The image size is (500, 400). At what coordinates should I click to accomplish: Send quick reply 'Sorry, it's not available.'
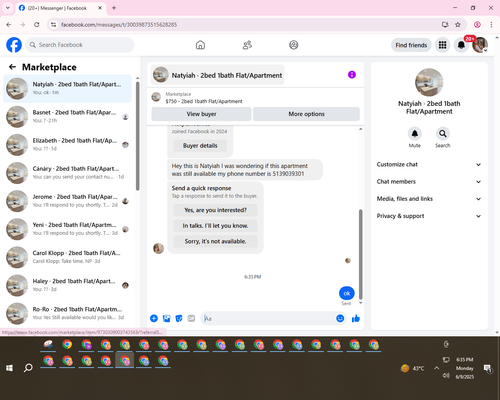click(215, 241)
